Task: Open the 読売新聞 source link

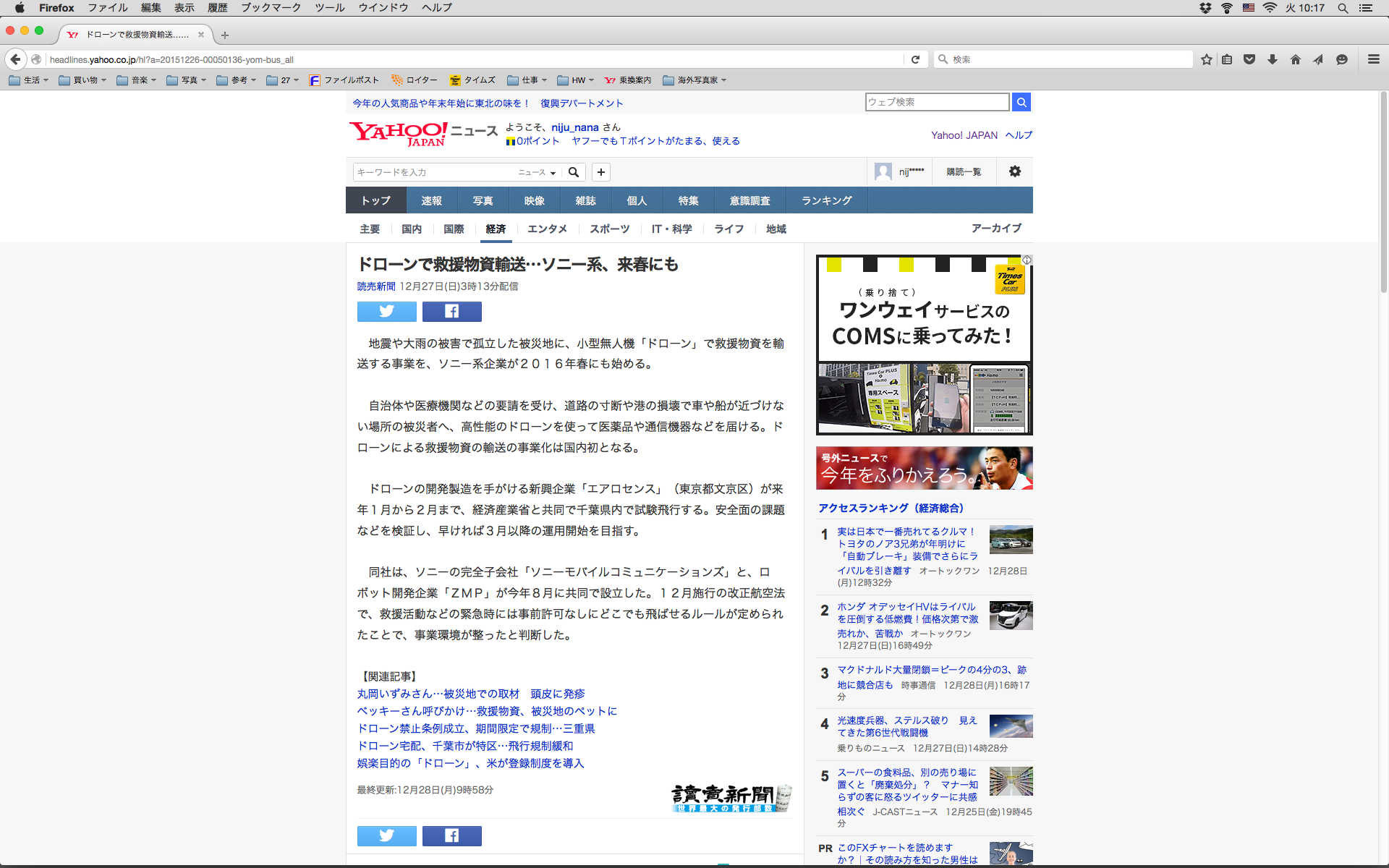Action: pos(375,286)
